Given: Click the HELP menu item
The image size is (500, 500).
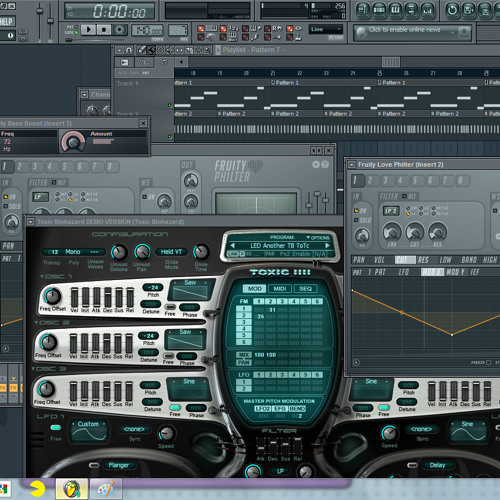Looking at the screenshot, I should pyautogui.click(x=7, y=22).
